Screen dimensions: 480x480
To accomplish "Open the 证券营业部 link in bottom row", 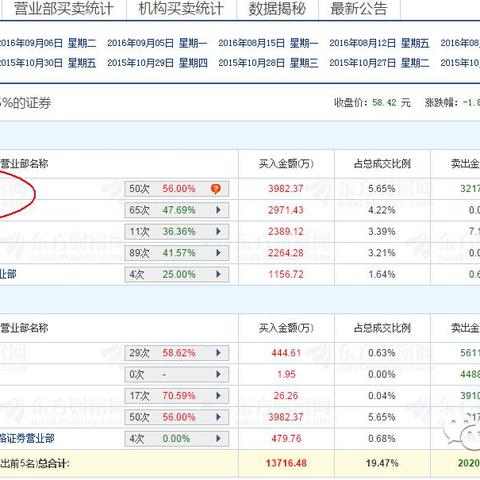I will tap(27, 439).
